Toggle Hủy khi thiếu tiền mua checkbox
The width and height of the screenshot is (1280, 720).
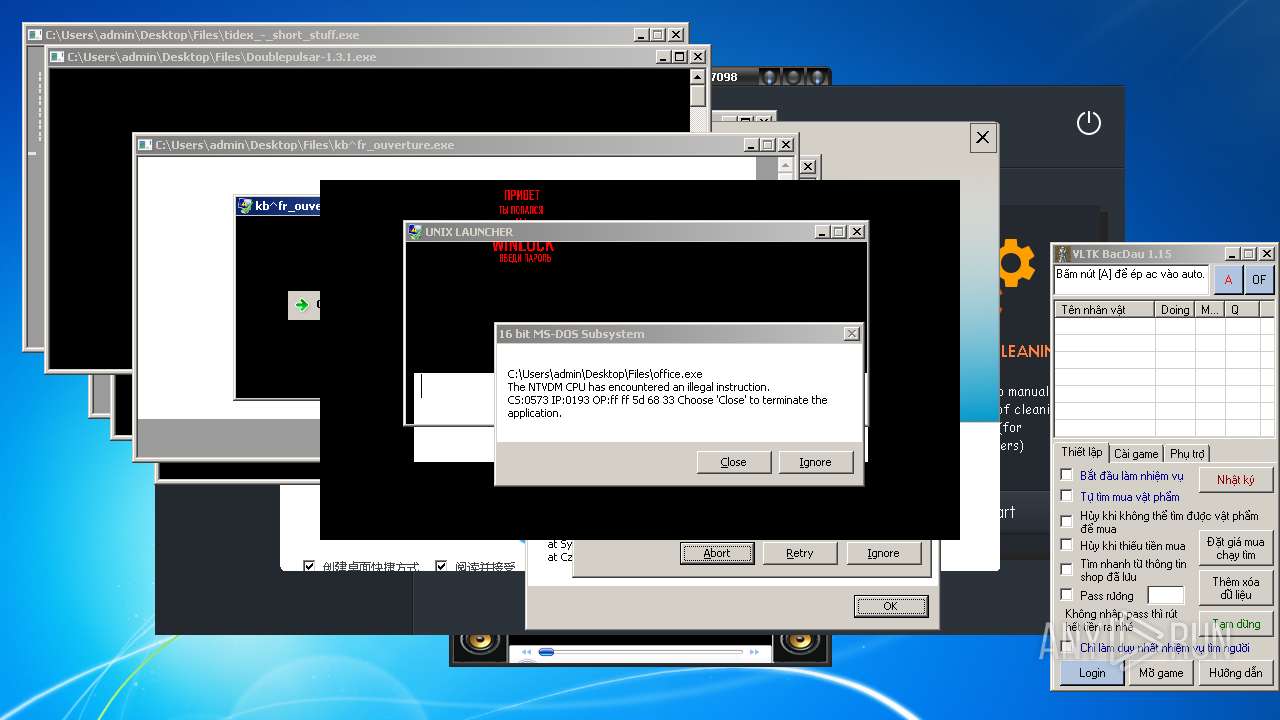1066,545
